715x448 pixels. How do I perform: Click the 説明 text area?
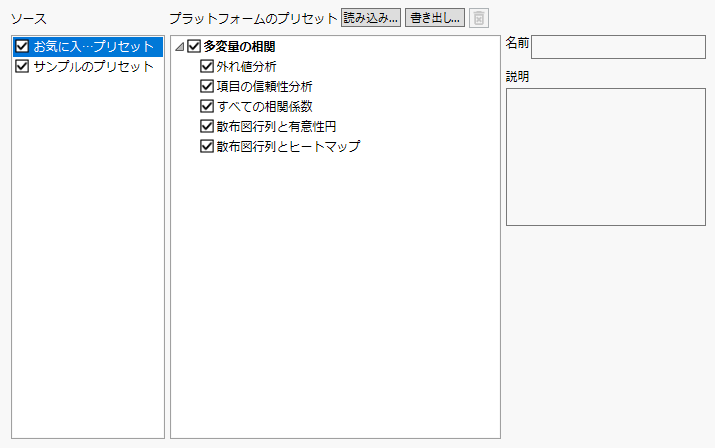[x=606, y=157]
